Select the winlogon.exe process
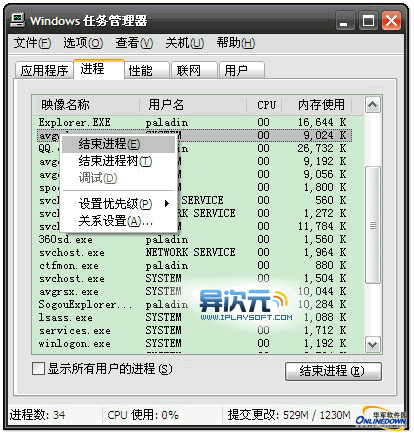 point(193,343)
